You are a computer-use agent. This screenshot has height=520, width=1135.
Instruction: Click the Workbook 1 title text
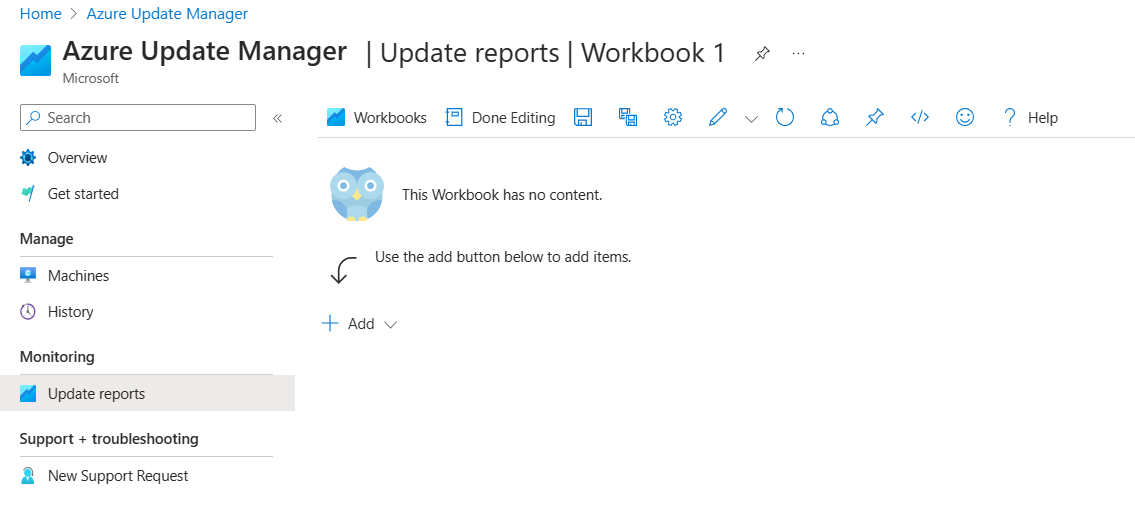pos(652,54)
